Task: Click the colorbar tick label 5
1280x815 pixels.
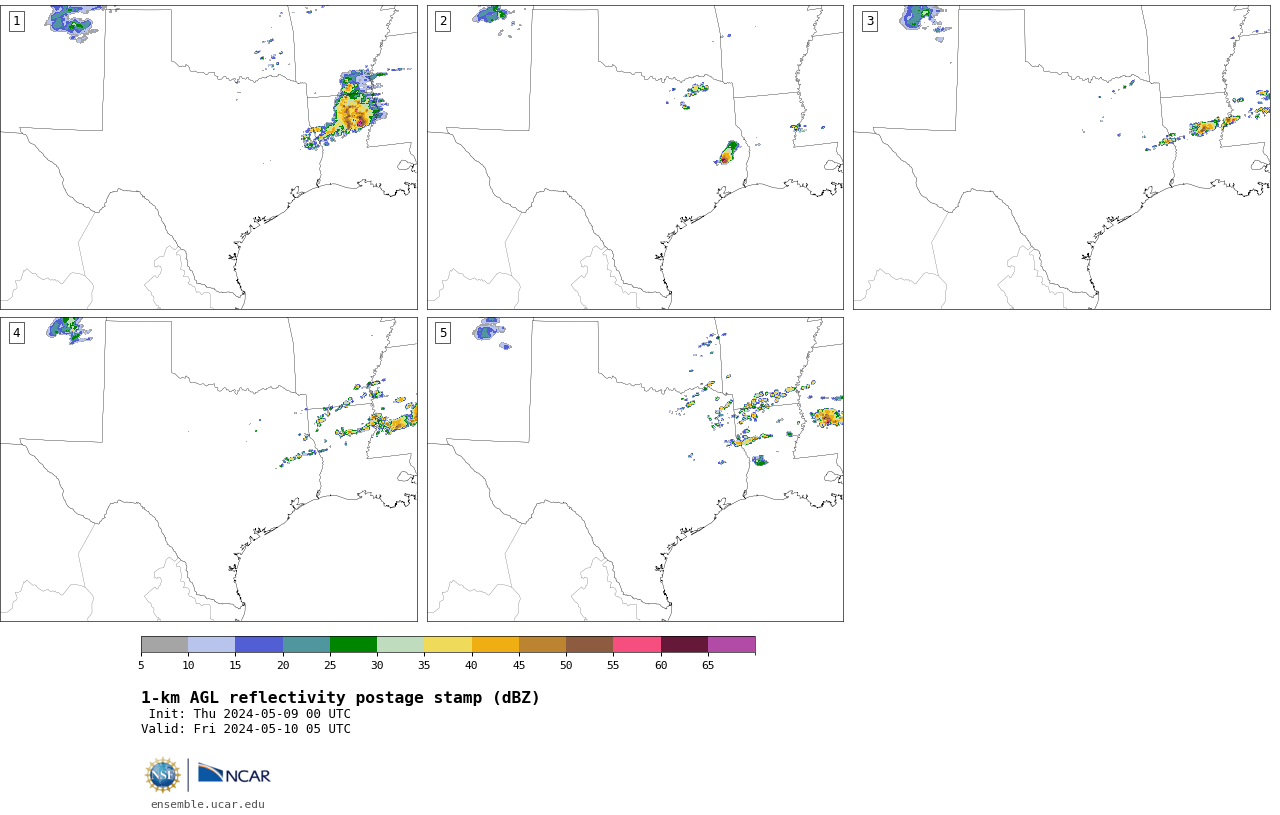Action: pos(141,665)
